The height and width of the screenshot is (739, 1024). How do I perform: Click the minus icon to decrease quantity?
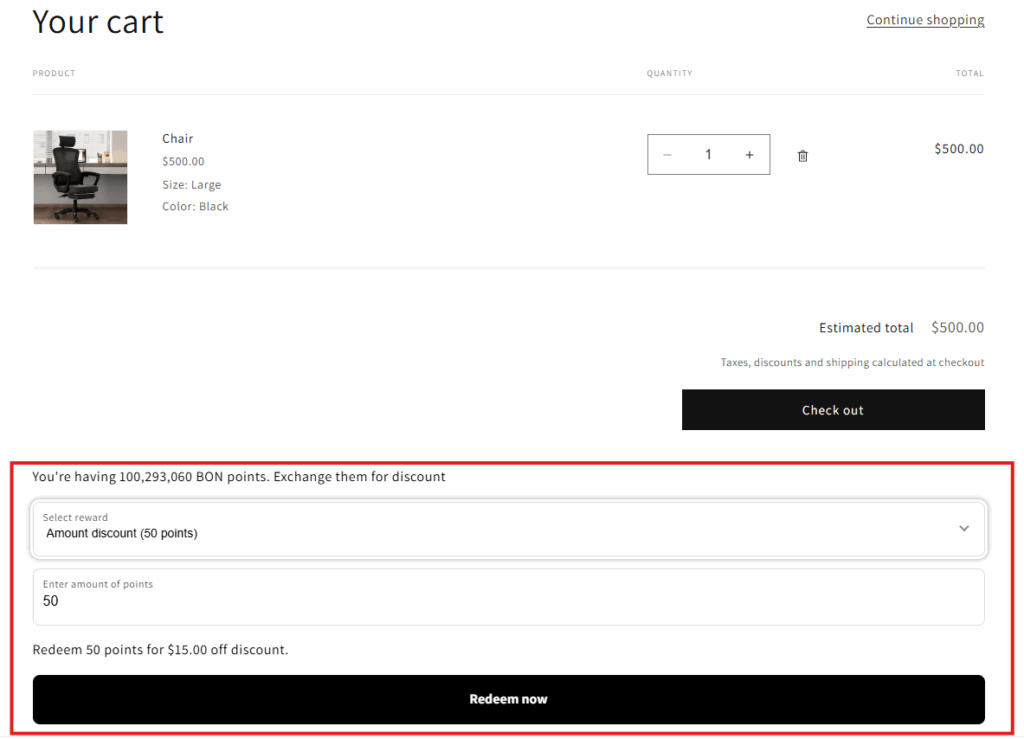click(667, 154)
